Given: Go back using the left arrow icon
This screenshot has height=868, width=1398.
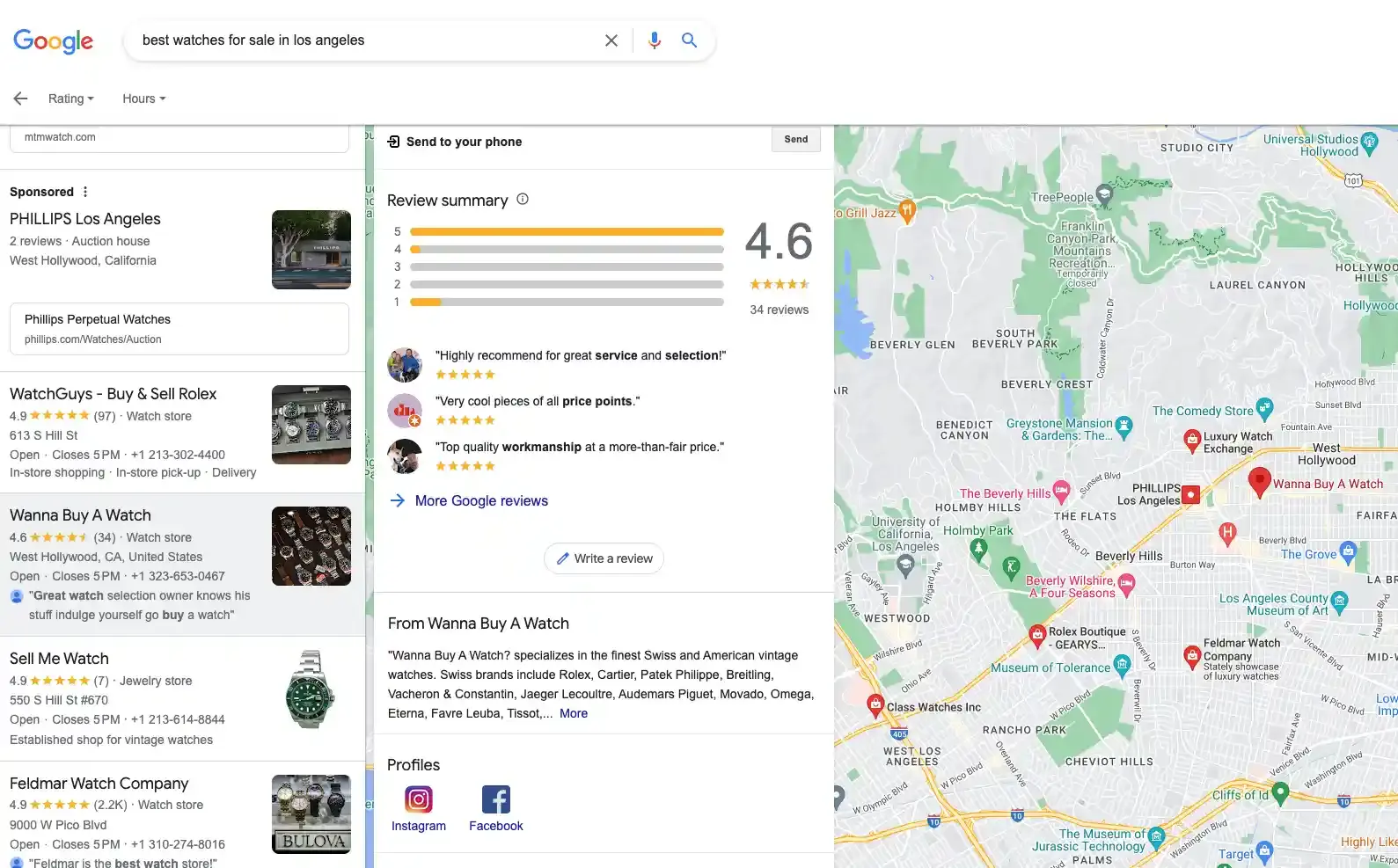Looking at the screenshot, I should point(20,98).
